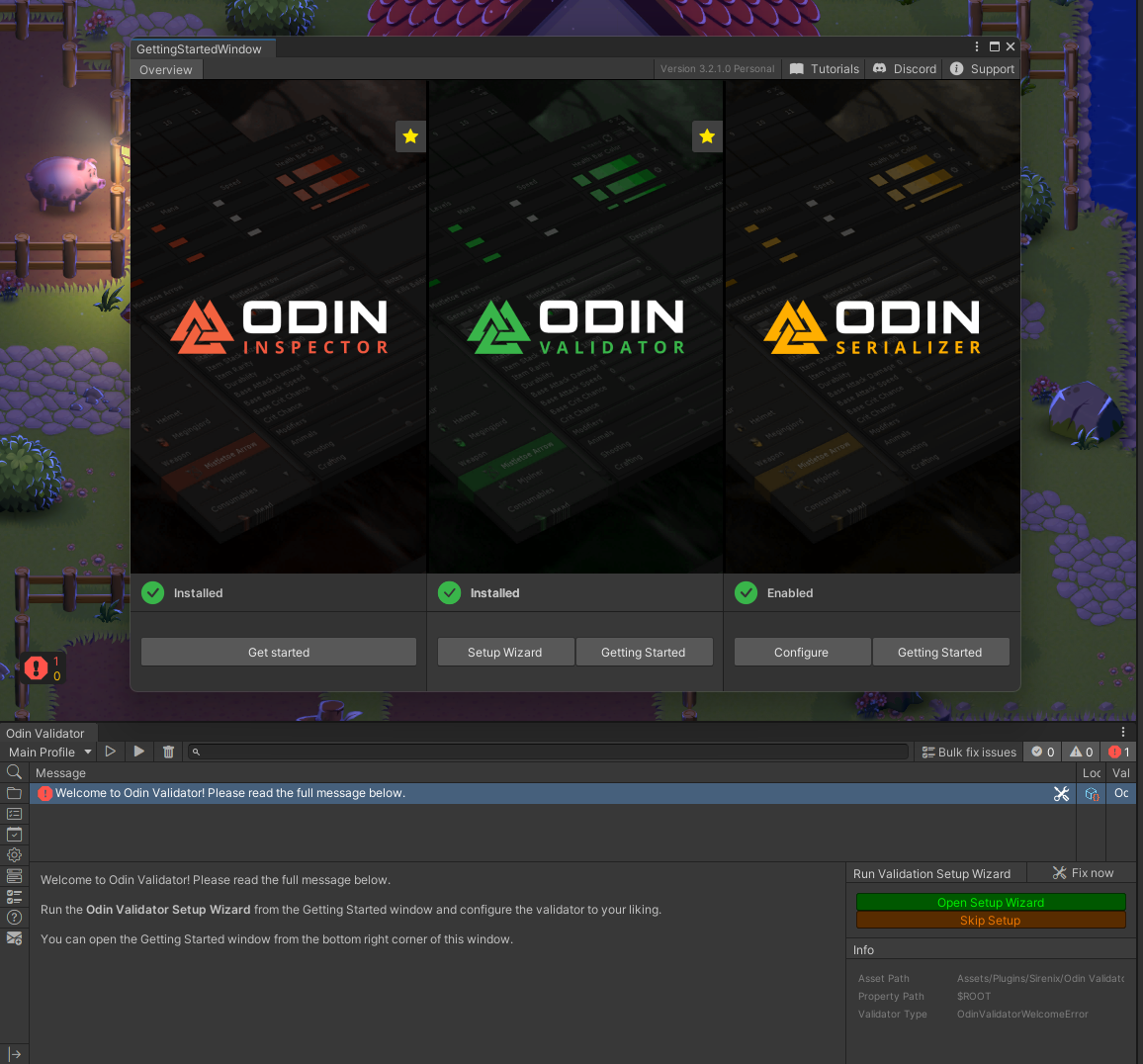Click the folder icon in validator sidebar
Viewport: 1143px width, 1064px height.
(14, 793)
